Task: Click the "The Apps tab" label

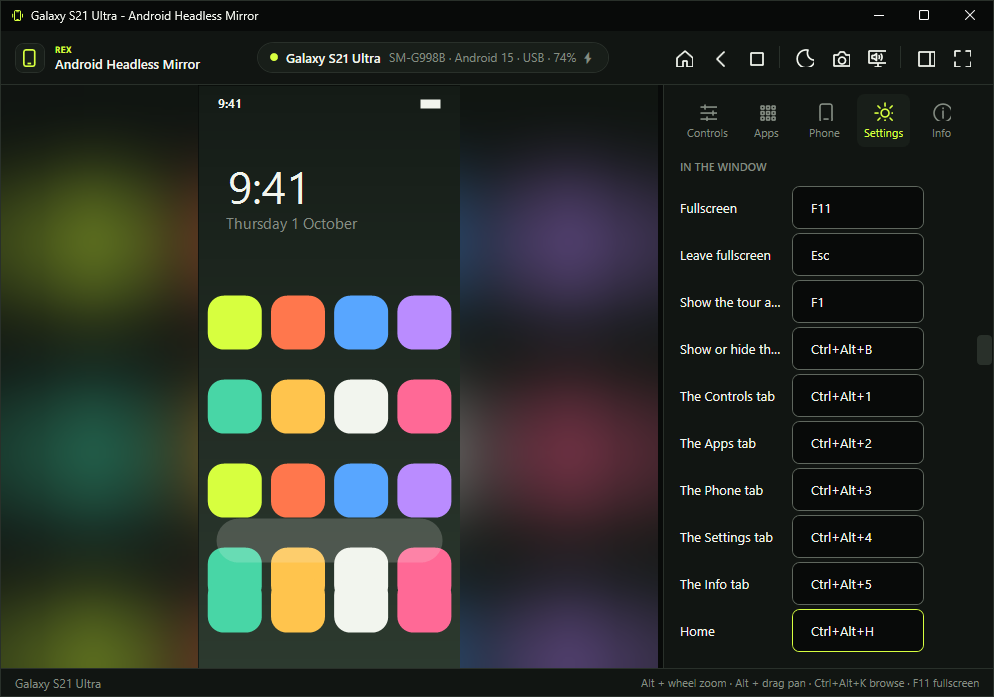Action: 718,443
